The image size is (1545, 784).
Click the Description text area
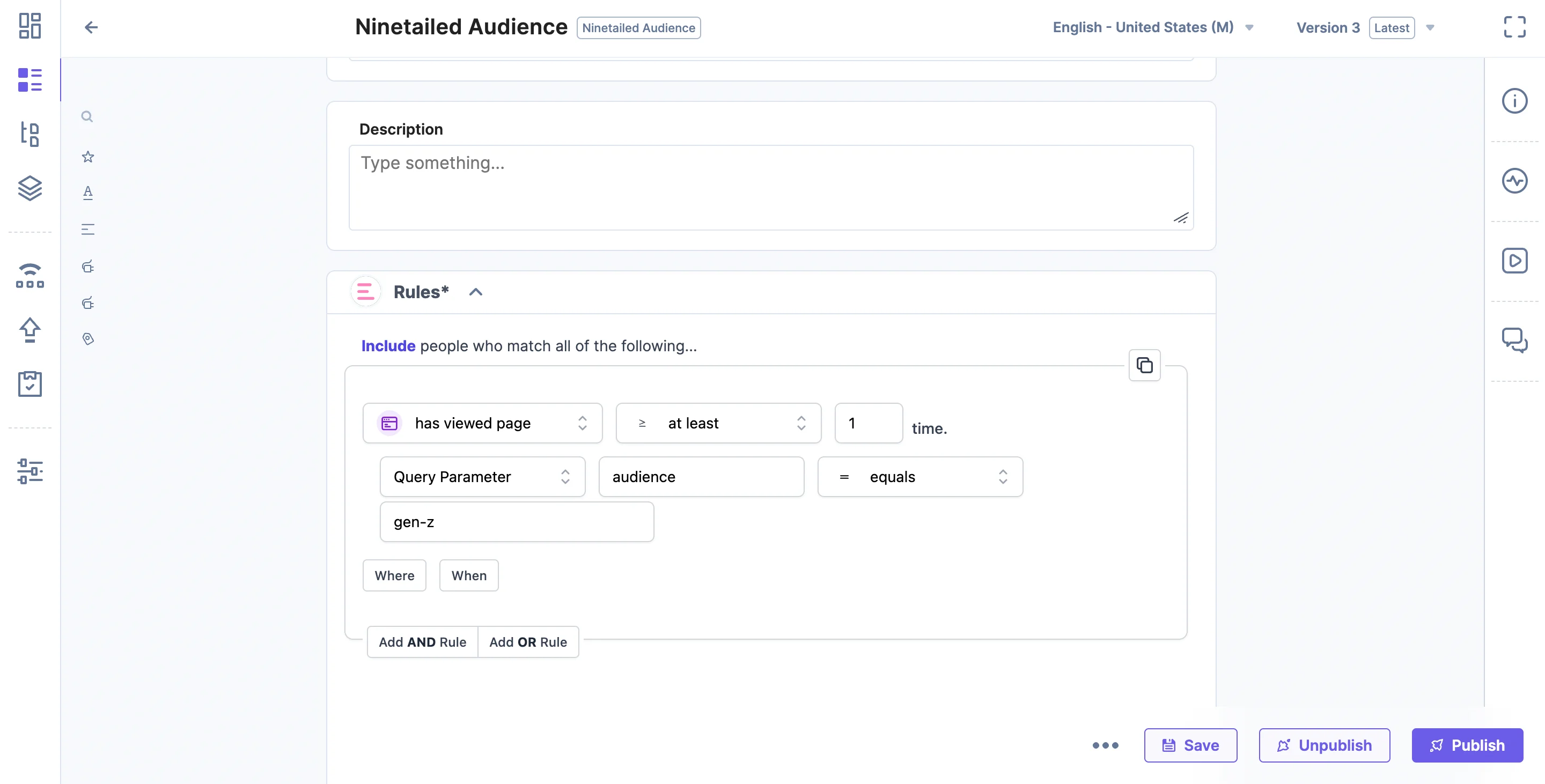pyautogui.click(x=771, y=187)
